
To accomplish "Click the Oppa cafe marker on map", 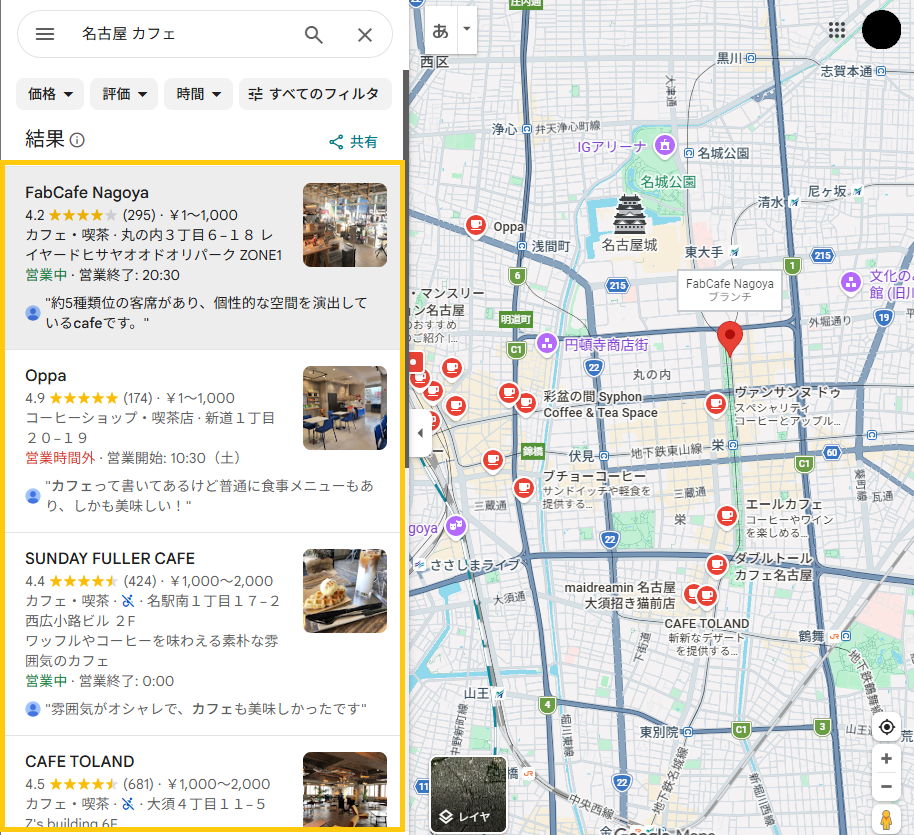I will [476, 225].
